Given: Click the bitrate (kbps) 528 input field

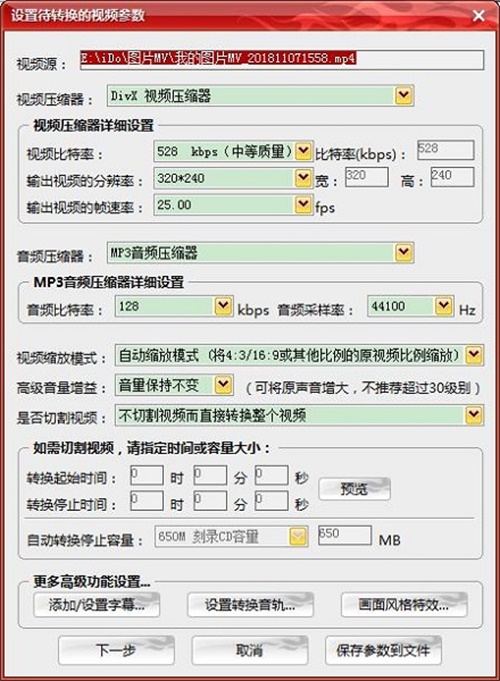Looking at the screenshot, I should pyautogui.click(x=445, y=150).
